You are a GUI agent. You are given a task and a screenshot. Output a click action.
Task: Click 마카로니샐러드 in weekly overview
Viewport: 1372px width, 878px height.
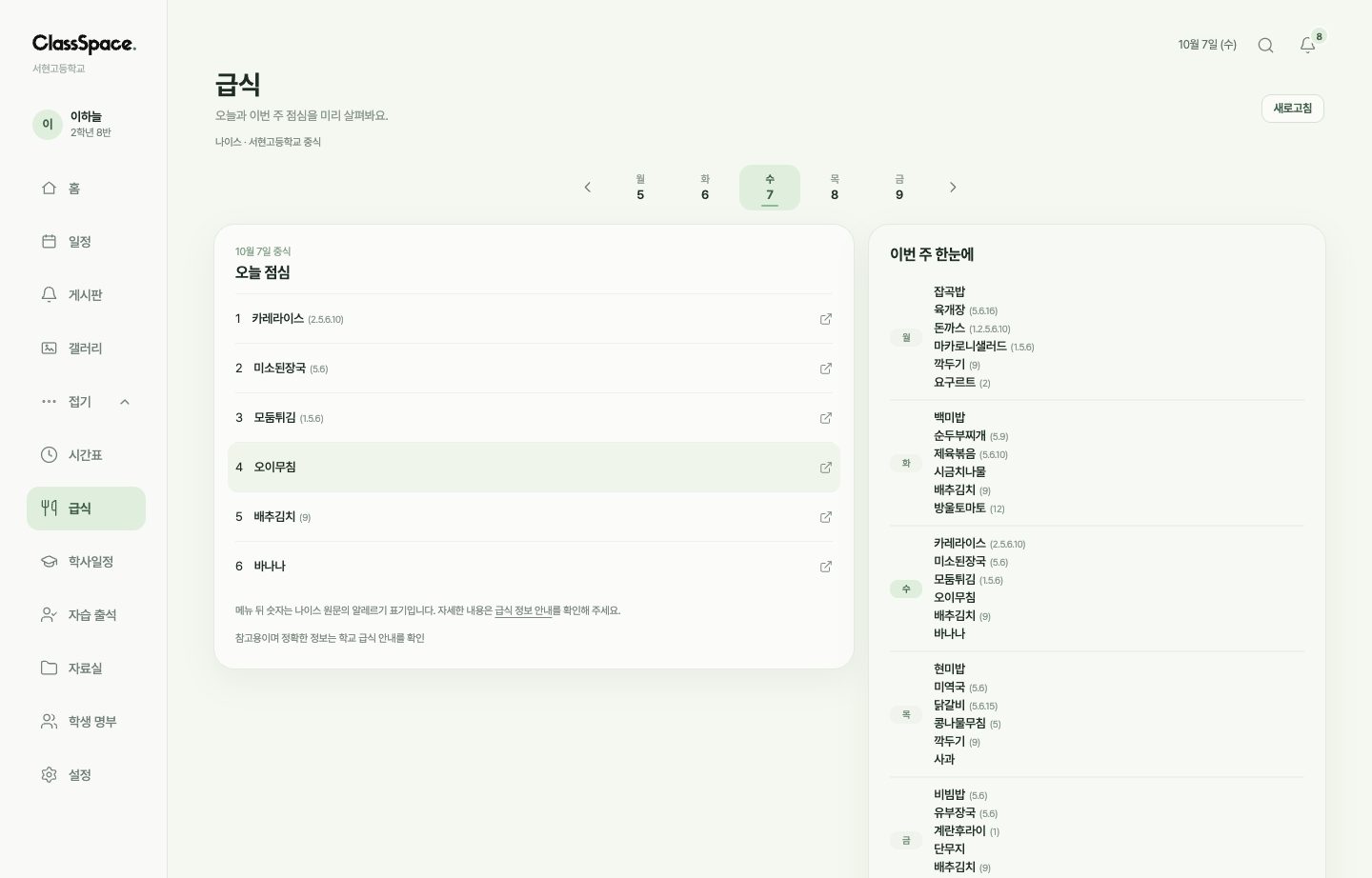[x=970, y=347]
